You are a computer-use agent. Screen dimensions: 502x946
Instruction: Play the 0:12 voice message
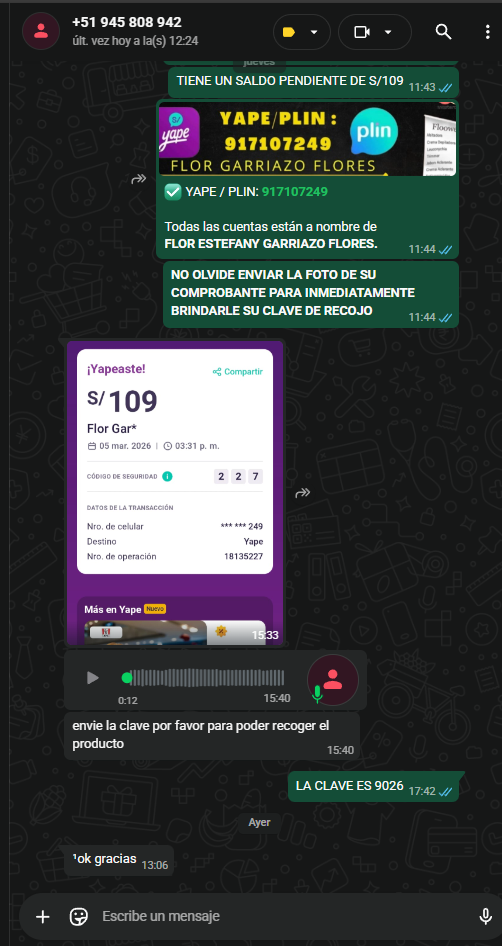click(92, 678)
